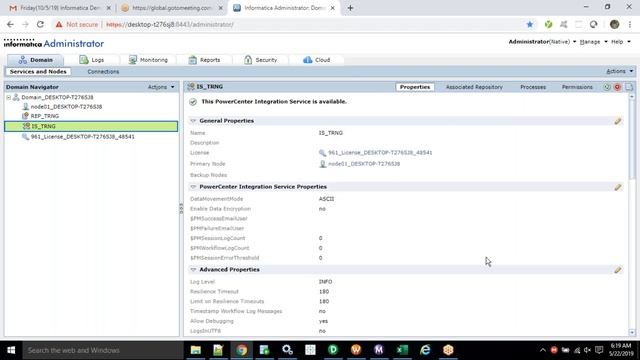Viewport: 640px width, 360px height.
Task: Bookmark this page with the star icon
Action: (529, 24)
